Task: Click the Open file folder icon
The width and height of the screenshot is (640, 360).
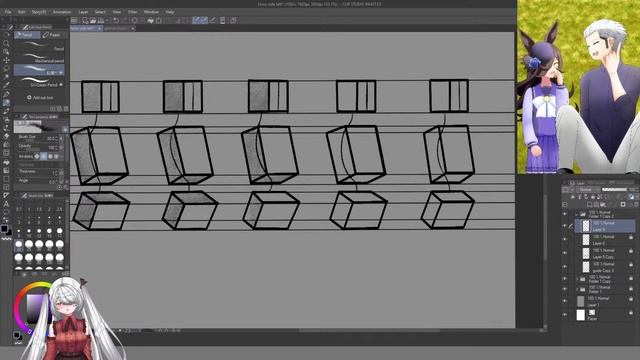Action: (x=93, y=20)
